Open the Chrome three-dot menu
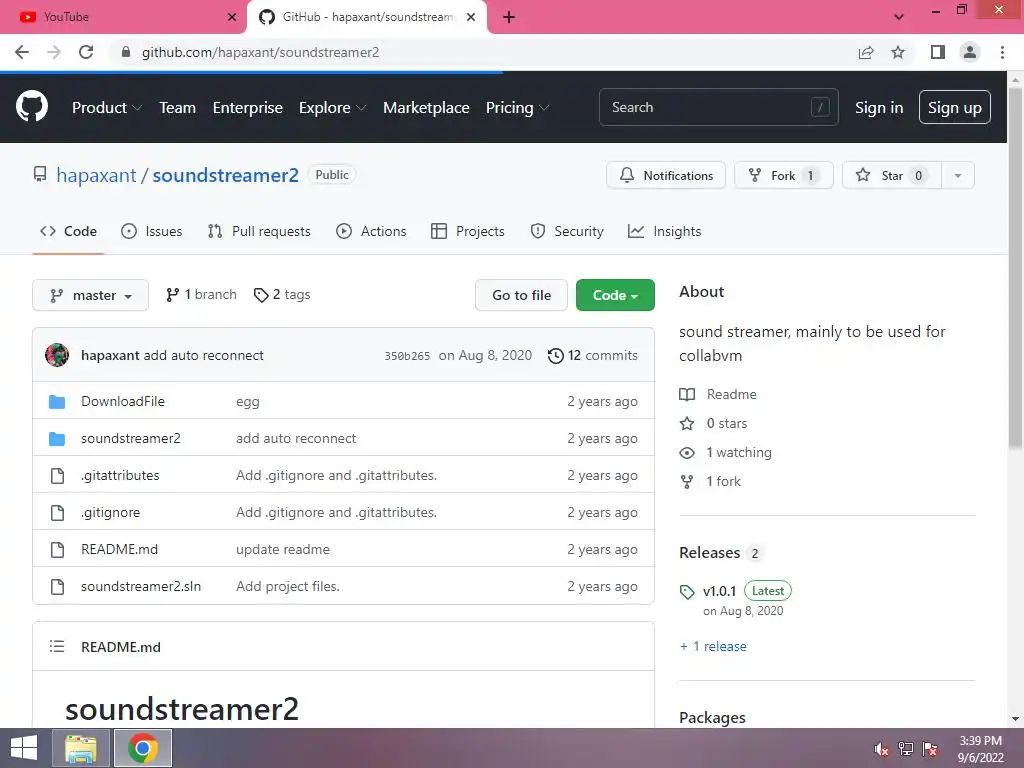This screenshot has height=768, width=1024. (x=1002, y=52)
